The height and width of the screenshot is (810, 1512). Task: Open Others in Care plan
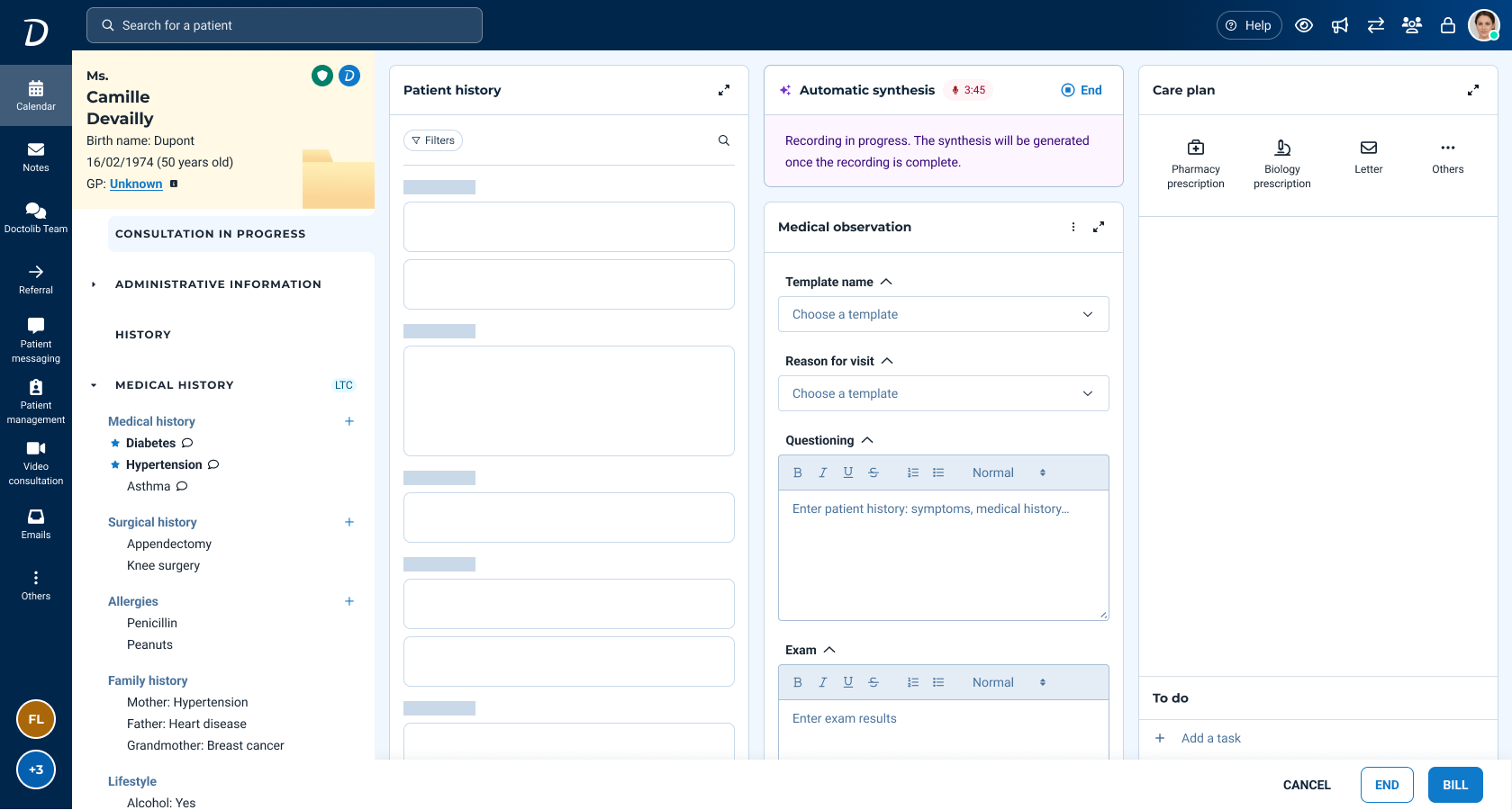(1448, 157)
